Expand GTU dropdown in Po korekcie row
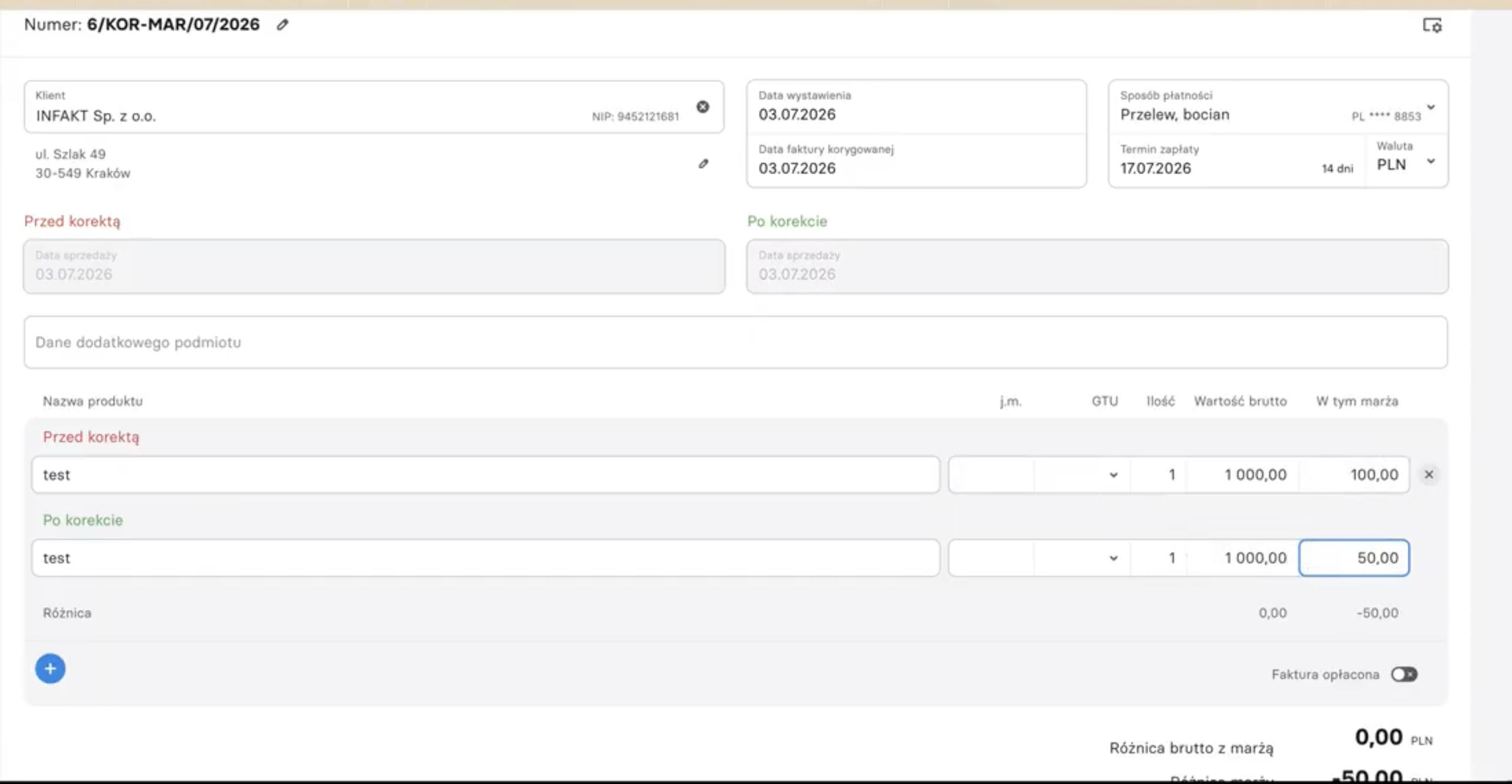Image resolution: width=1512 pixels, height=784 pixels. (1082, 558)
